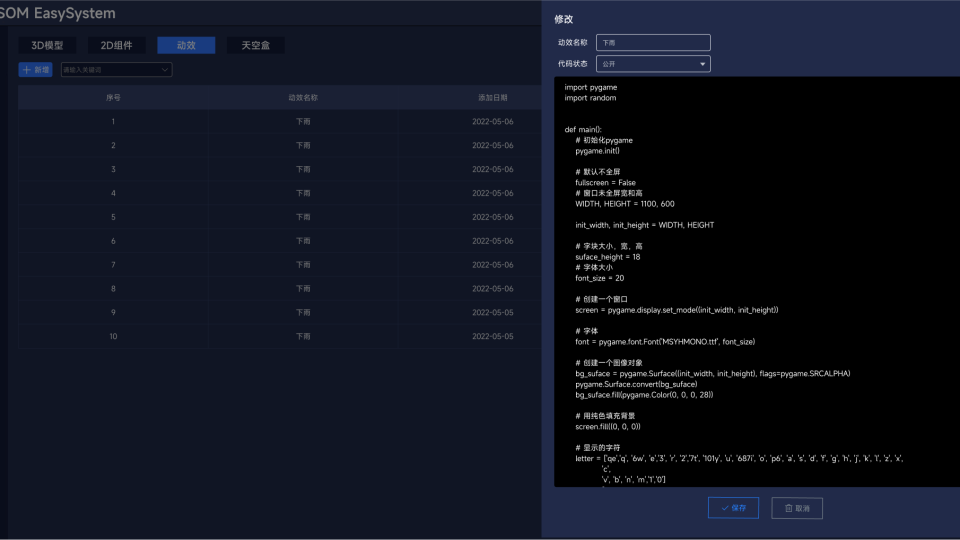Viewport: 960px width, 540px height.
Task: Switch to the 2D组件 tab
Action: pos(116,46)
